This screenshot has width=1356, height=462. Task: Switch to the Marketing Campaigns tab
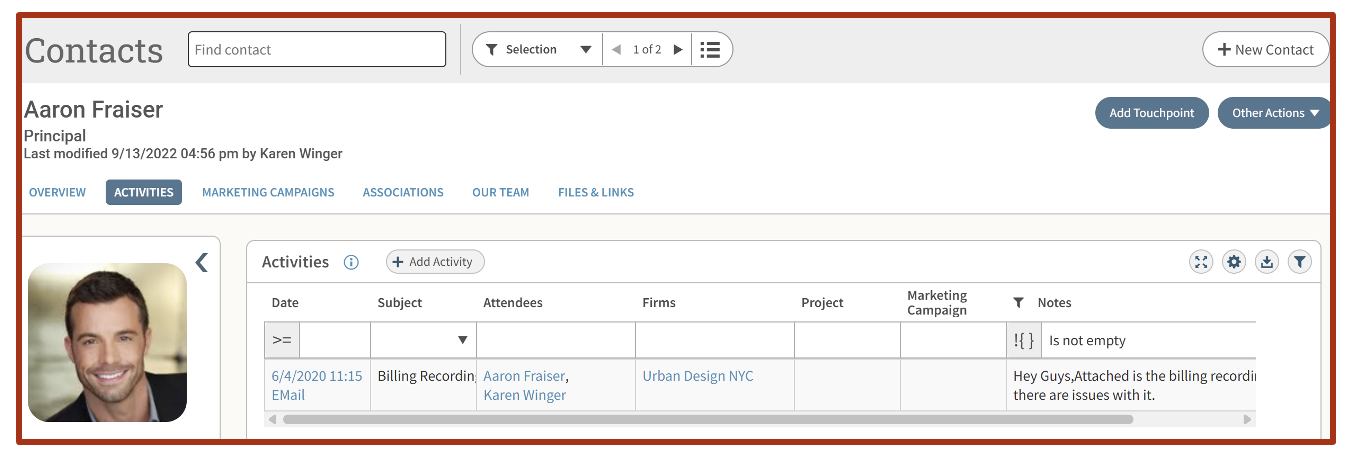coord(268,192)
